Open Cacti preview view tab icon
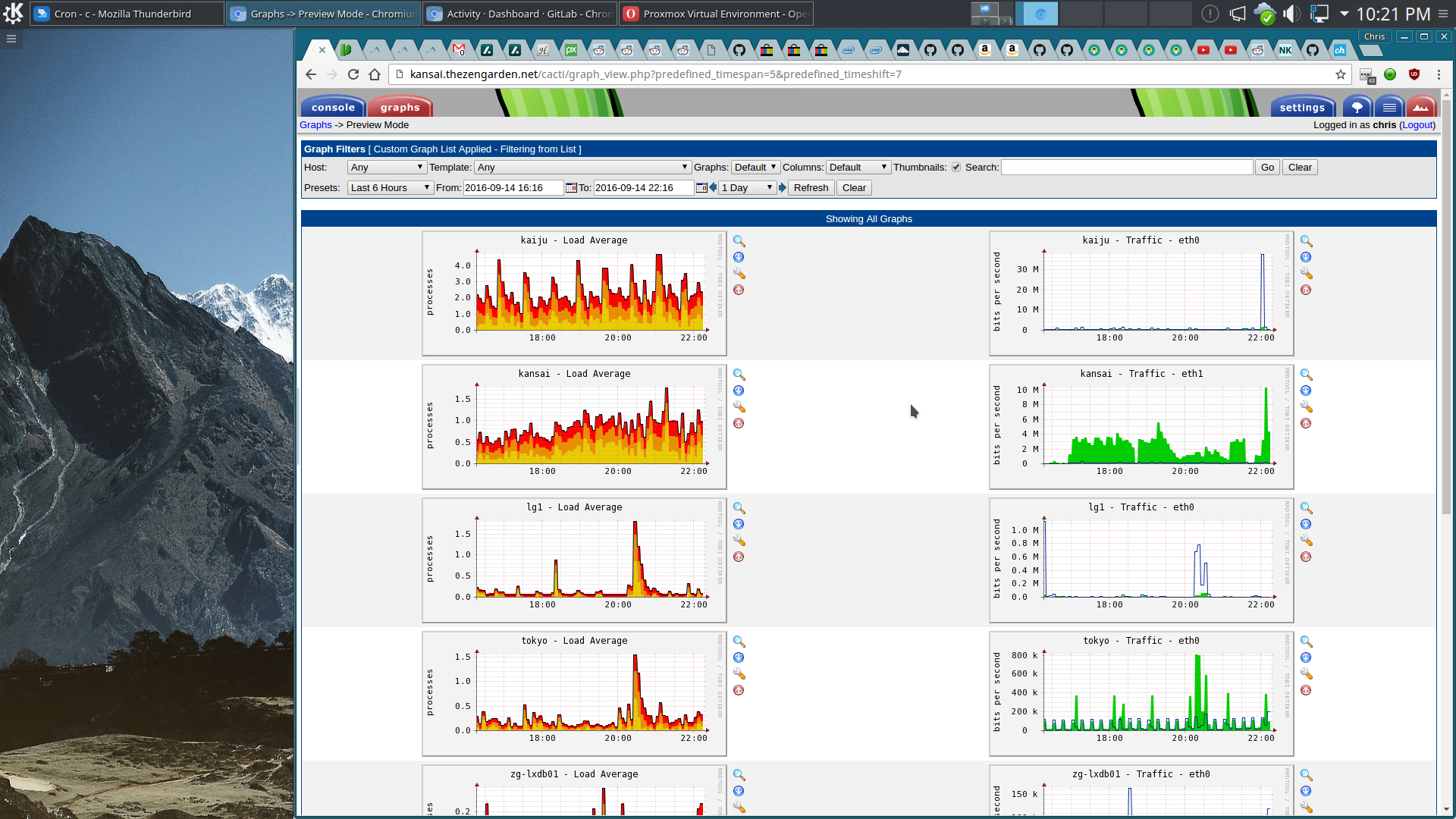 [1421, 107]
